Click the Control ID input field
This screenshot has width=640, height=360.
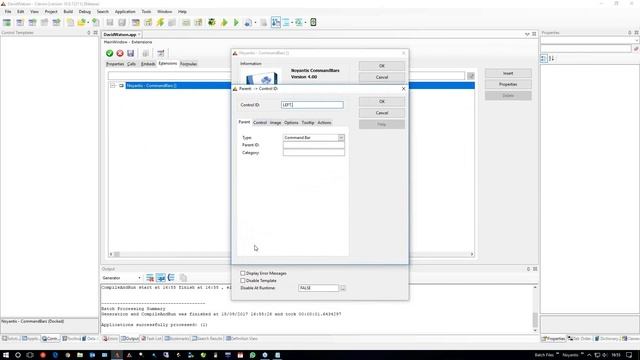point(312,105)
